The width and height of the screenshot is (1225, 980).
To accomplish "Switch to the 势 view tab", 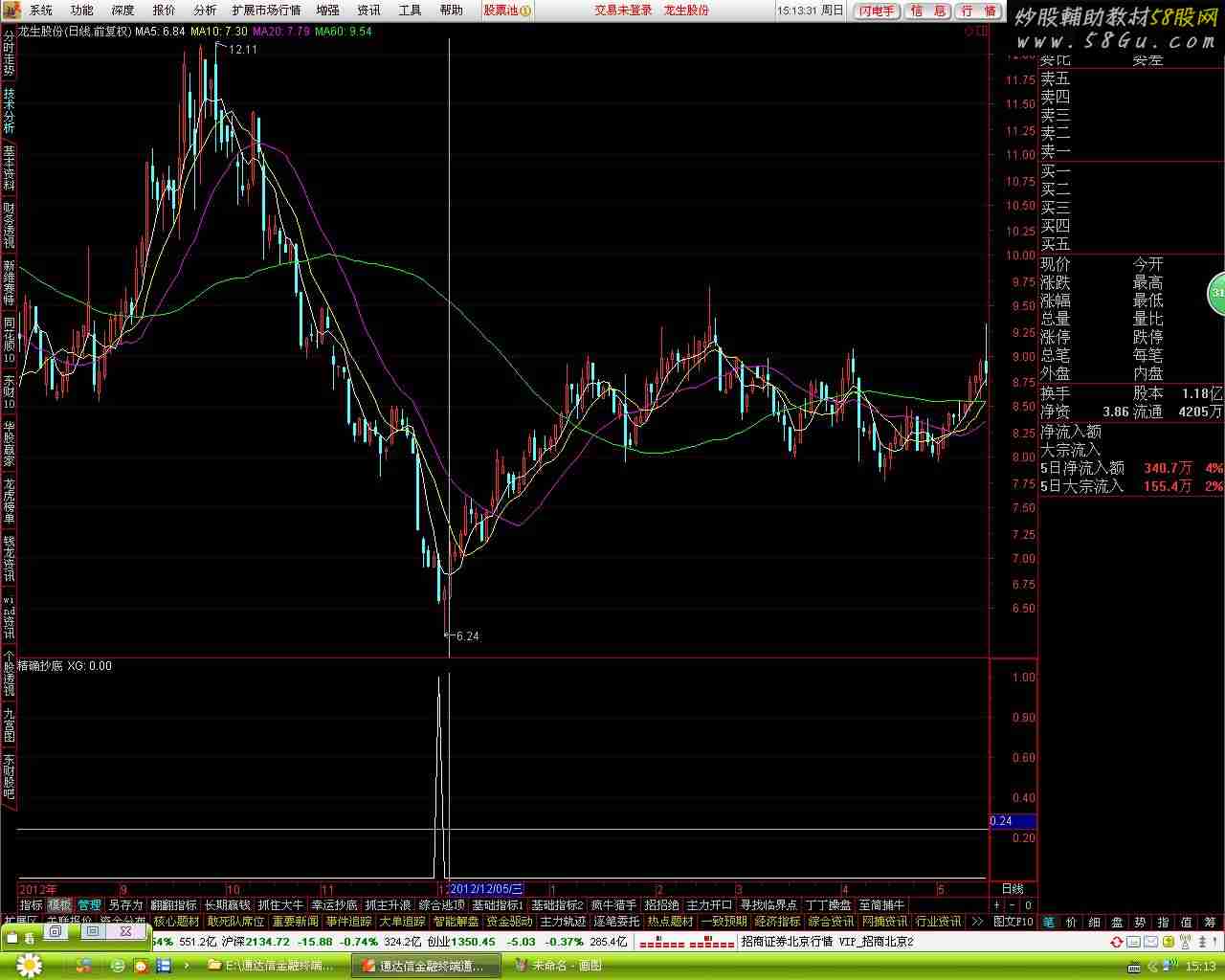I will 1140,922.
